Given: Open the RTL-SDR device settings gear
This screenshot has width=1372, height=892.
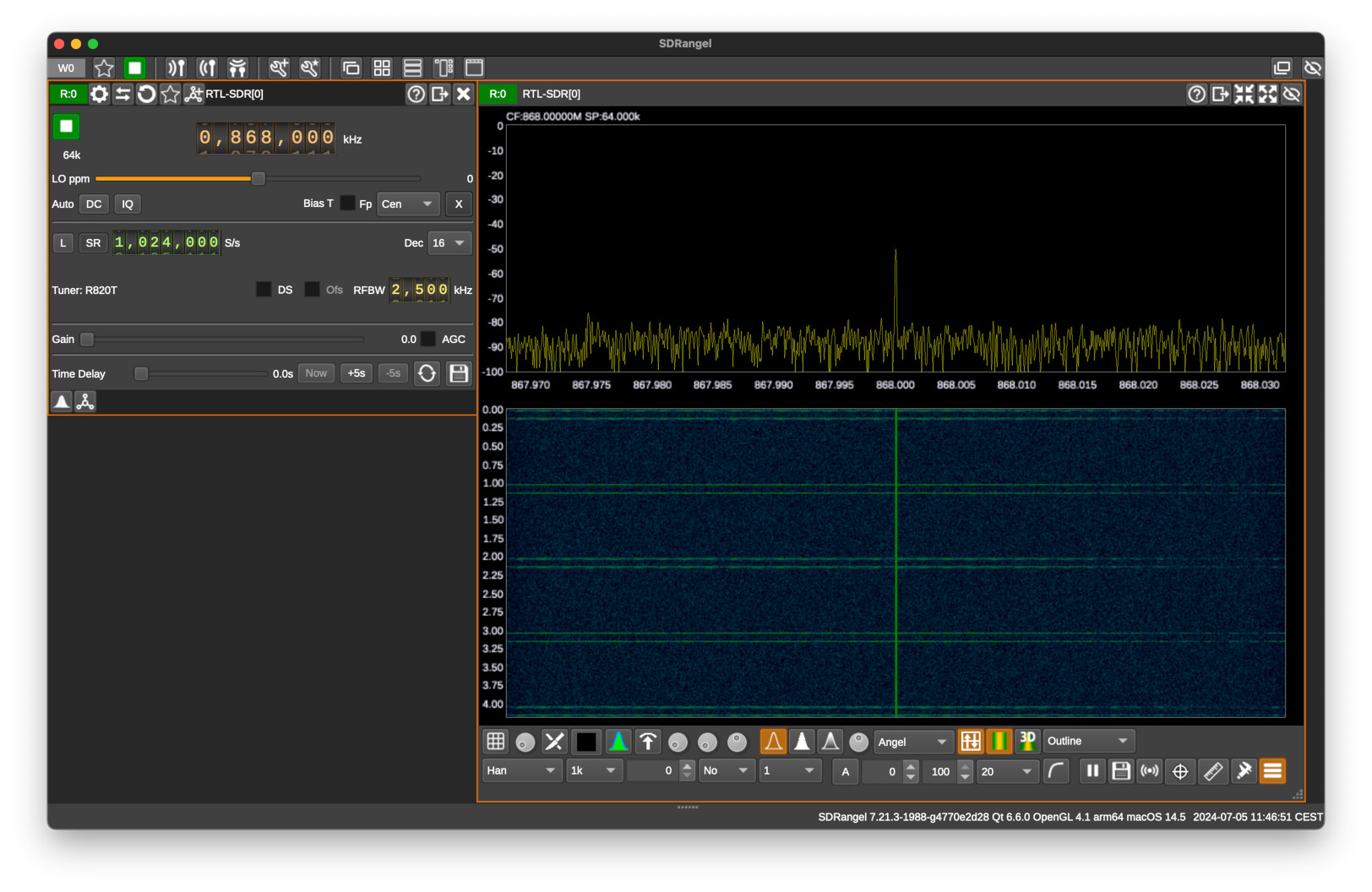Looking at the screenshot, I should pyautogui.click(x=99, y=94).
